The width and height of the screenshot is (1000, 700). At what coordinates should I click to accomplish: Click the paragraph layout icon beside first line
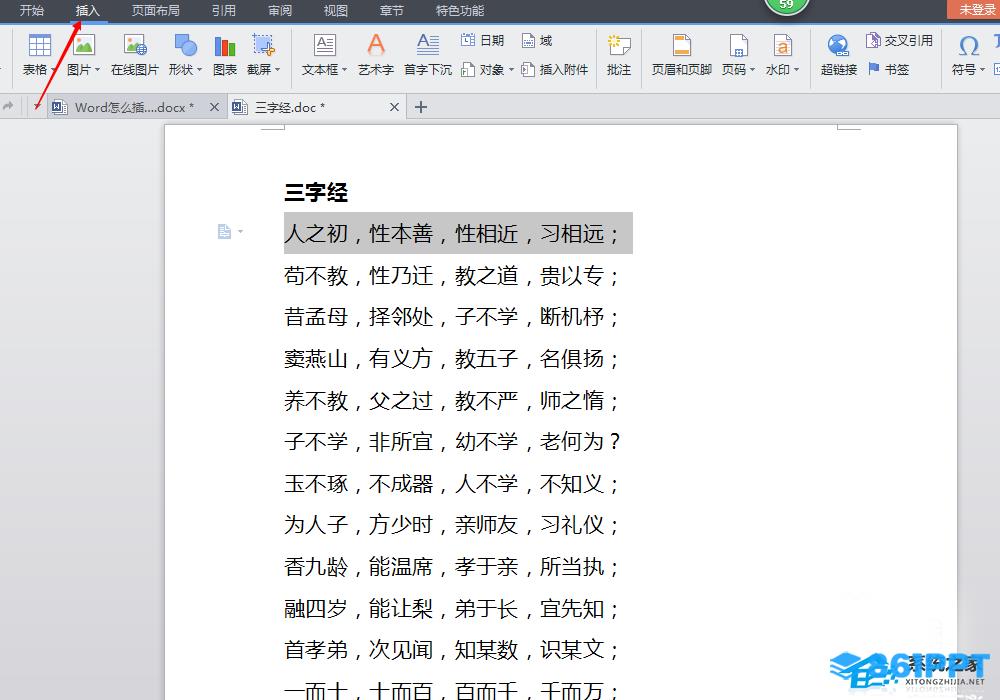[x=224, y=231]
